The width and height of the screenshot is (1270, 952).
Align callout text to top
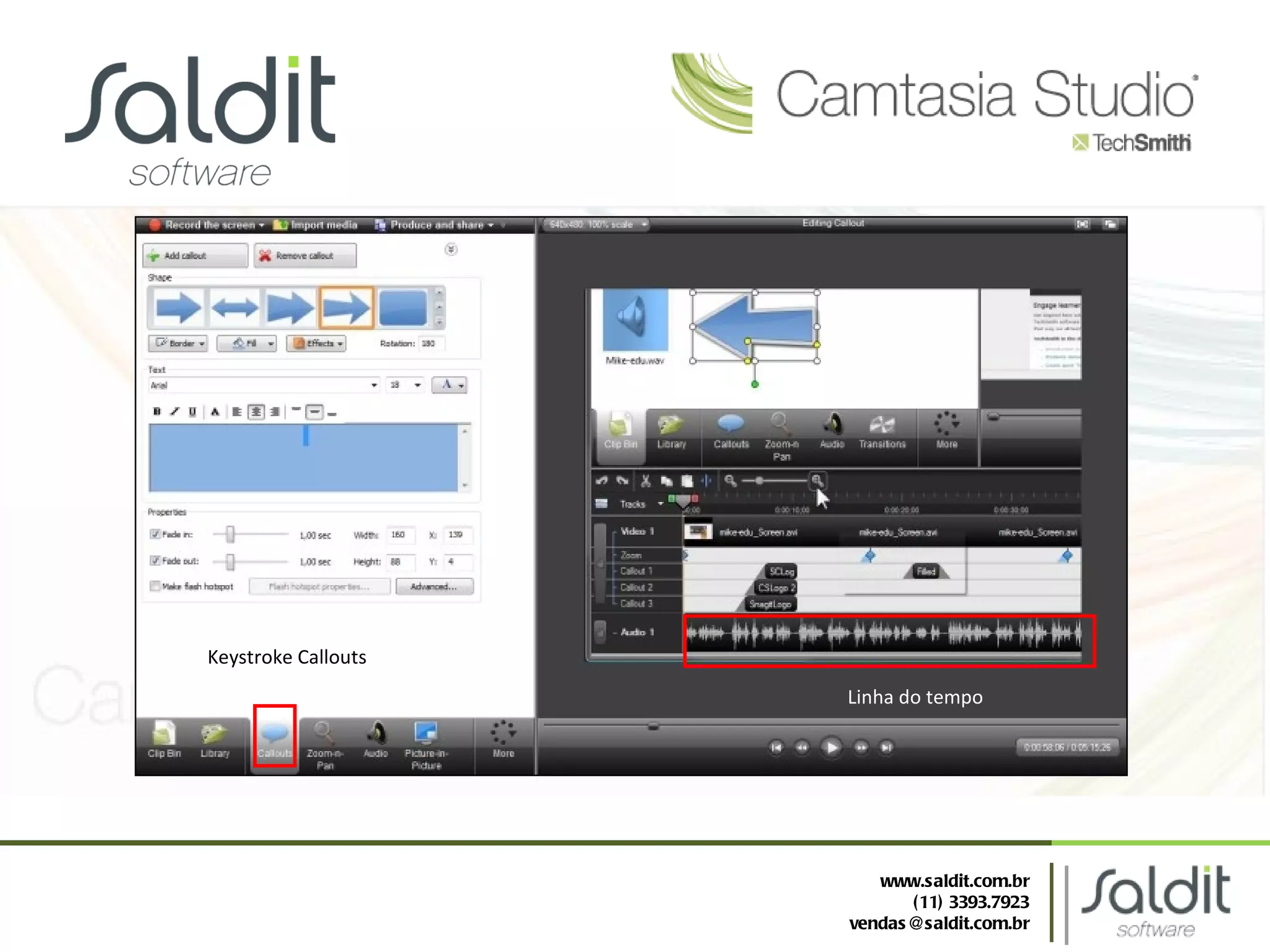click(296, 410)
